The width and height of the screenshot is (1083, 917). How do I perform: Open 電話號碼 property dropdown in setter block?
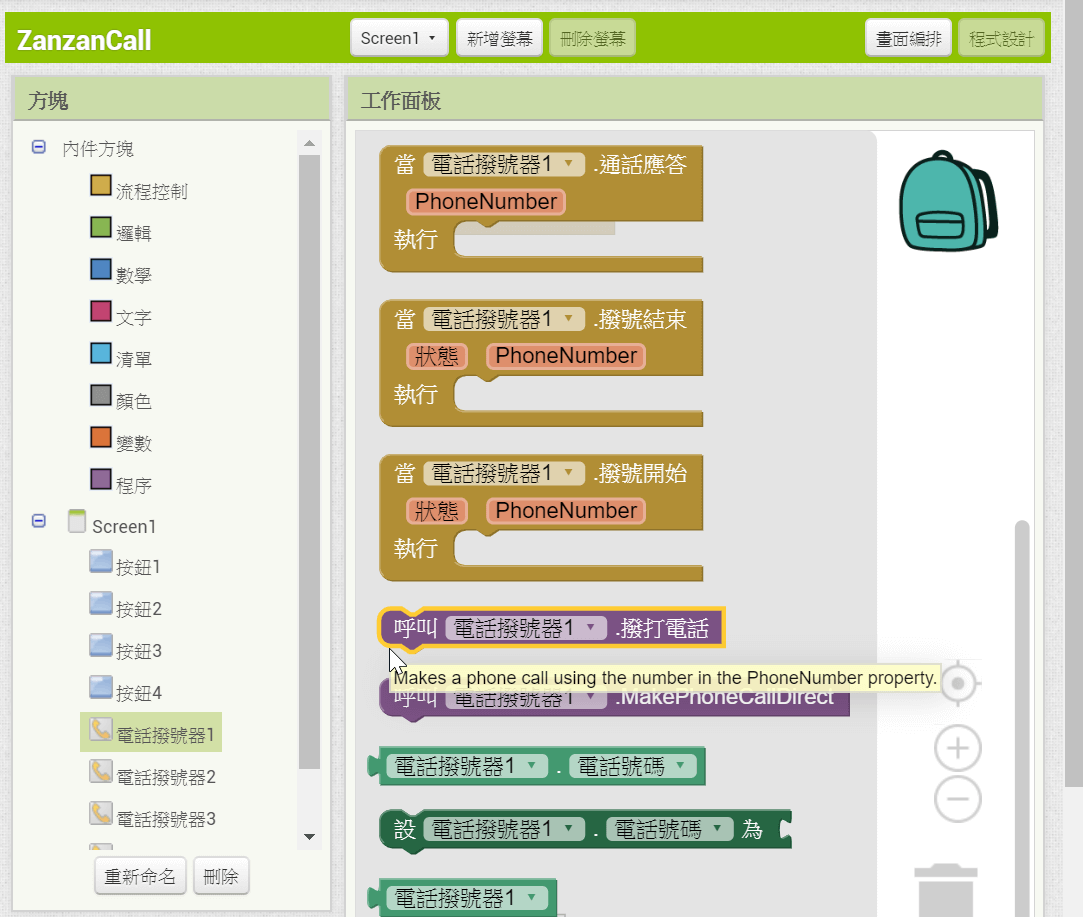669,829
